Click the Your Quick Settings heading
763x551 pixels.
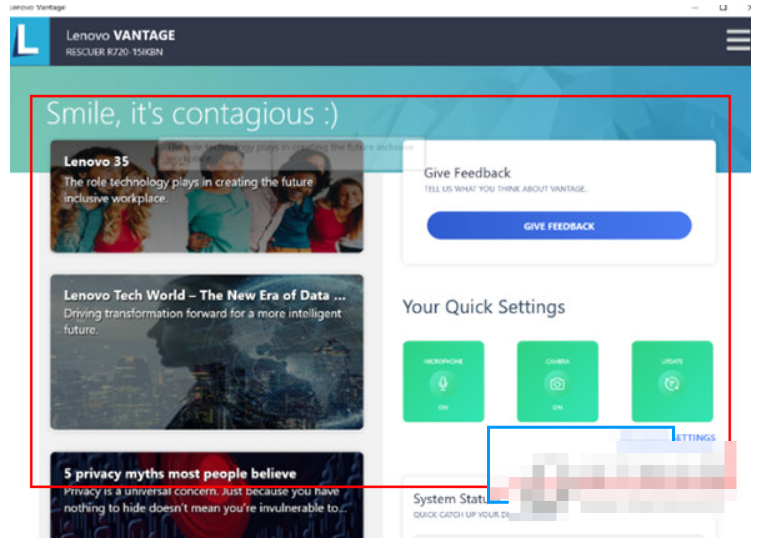pos(483,307)
